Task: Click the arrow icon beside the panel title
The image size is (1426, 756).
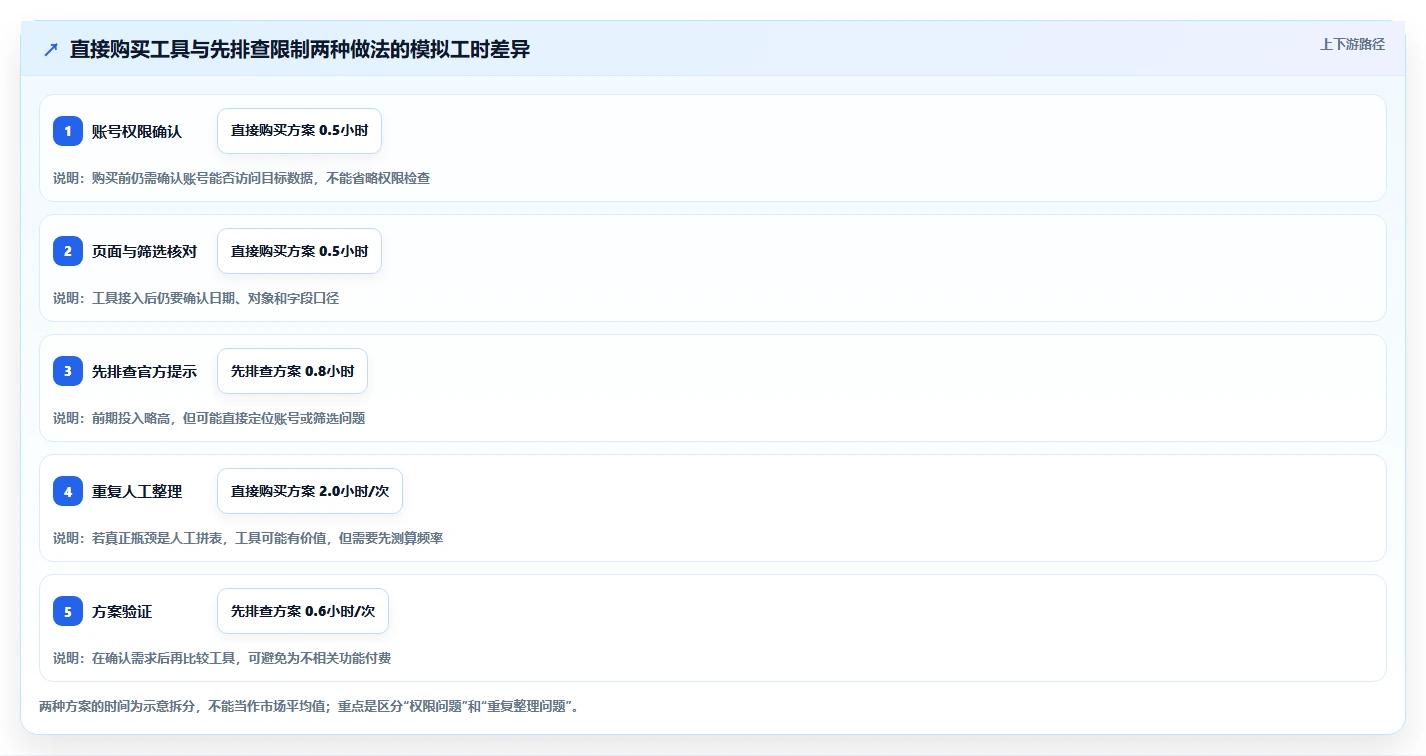Action: [x=51, y=49]
